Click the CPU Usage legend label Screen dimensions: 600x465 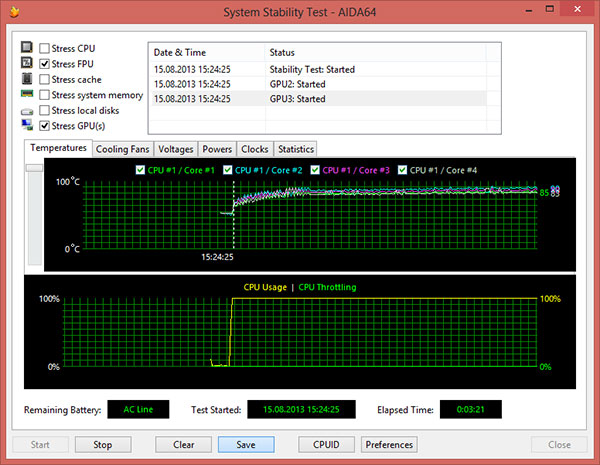265,287
